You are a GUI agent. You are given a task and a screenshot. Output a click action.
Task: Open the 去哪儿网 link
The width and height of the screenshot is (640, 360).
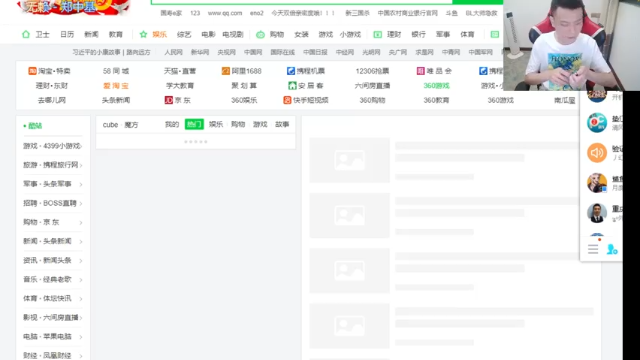click(x=52, y=100)
